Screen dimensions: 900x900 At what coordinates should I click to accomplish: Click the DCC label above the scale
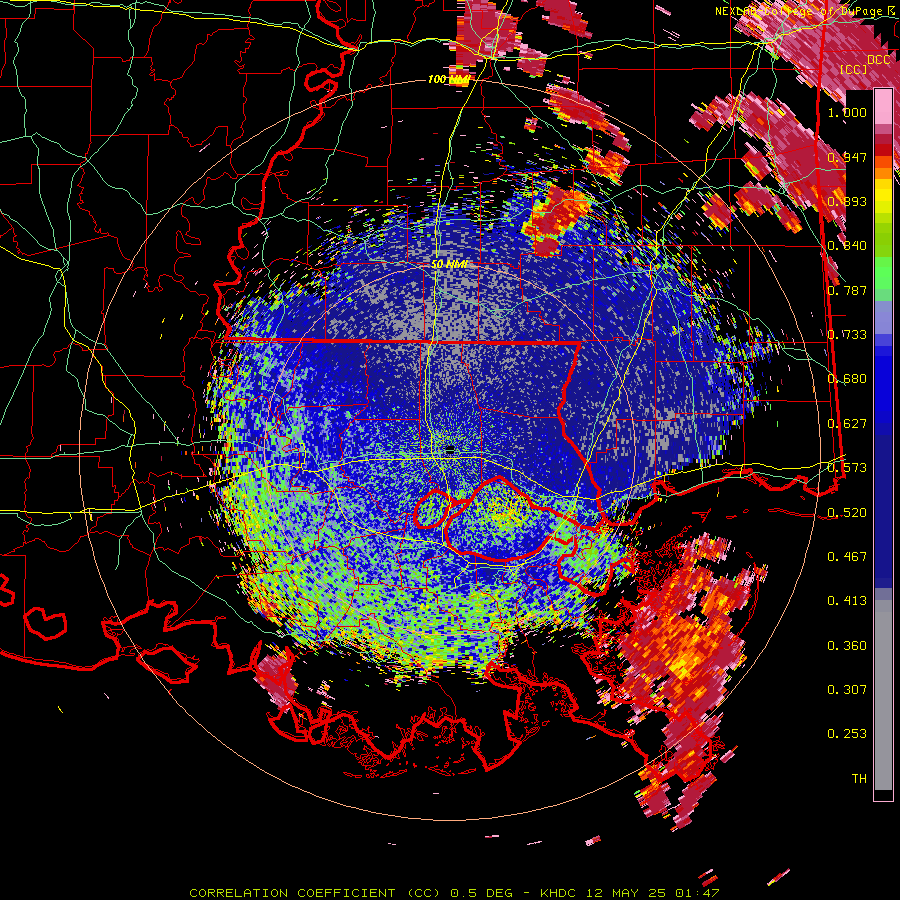[x=878, y=59]
